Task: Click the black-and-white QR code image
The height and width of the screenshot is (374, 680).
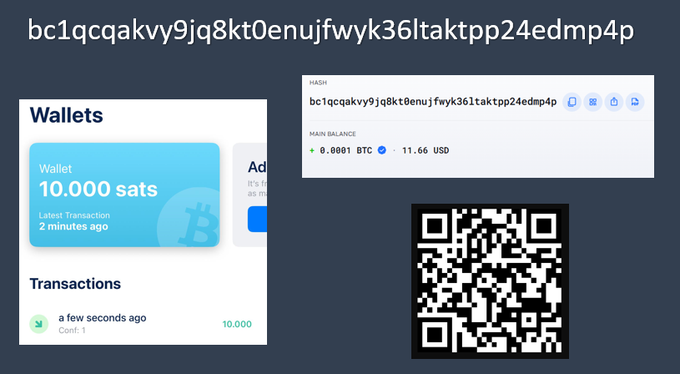Action: (490, 281)
